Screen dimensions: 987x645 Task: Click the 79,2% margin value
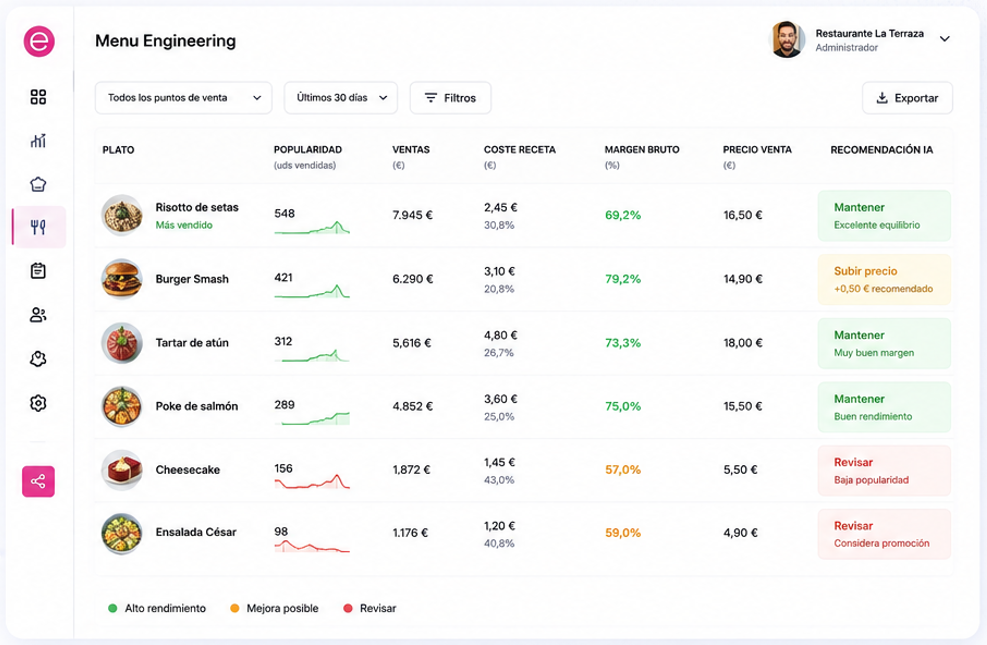pos(623,279)
